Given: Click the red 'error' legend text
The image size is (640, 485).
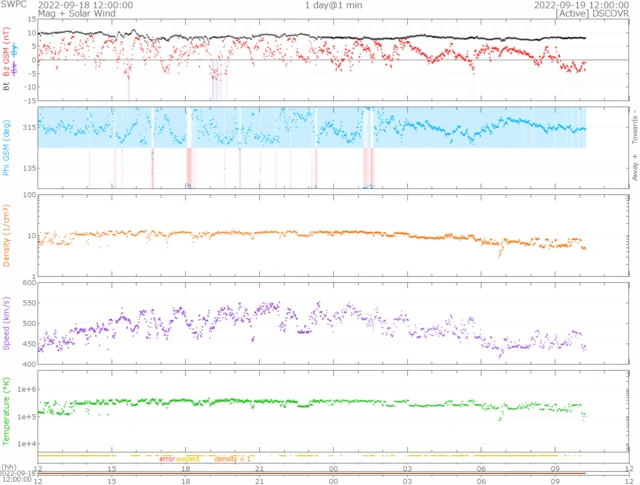Looking at the screenshot, I should [166, 458].
